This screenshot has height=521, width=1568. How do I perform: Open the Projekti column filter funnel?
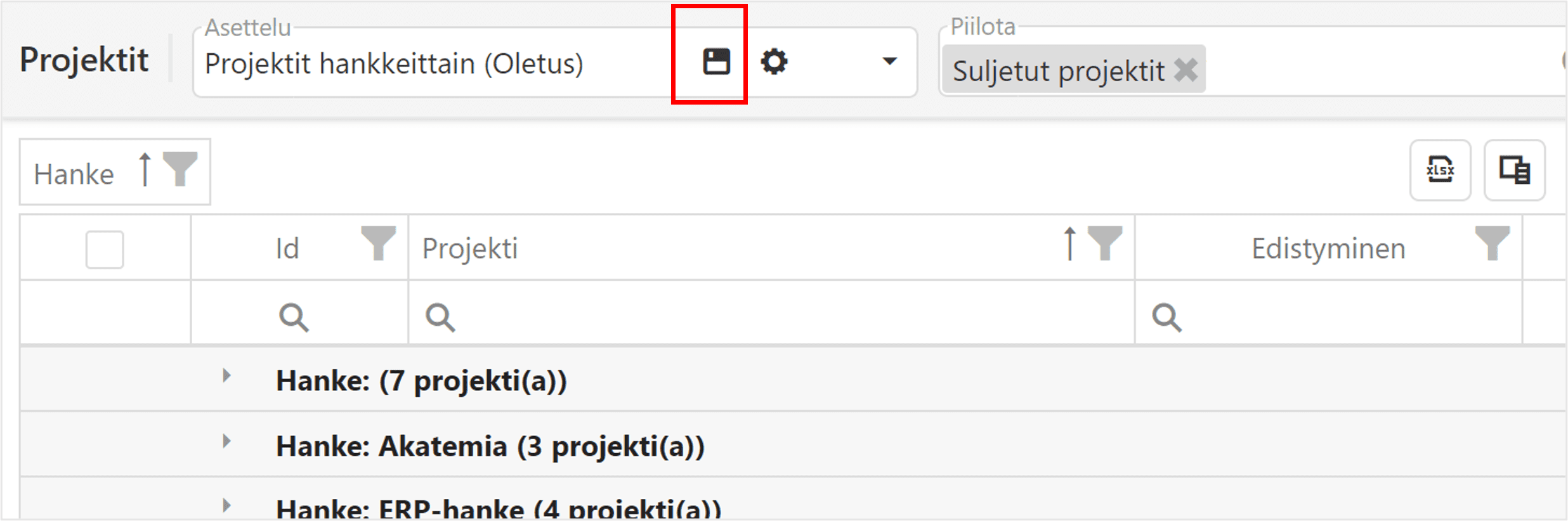pyautogui.click(x=1105, y=243)
